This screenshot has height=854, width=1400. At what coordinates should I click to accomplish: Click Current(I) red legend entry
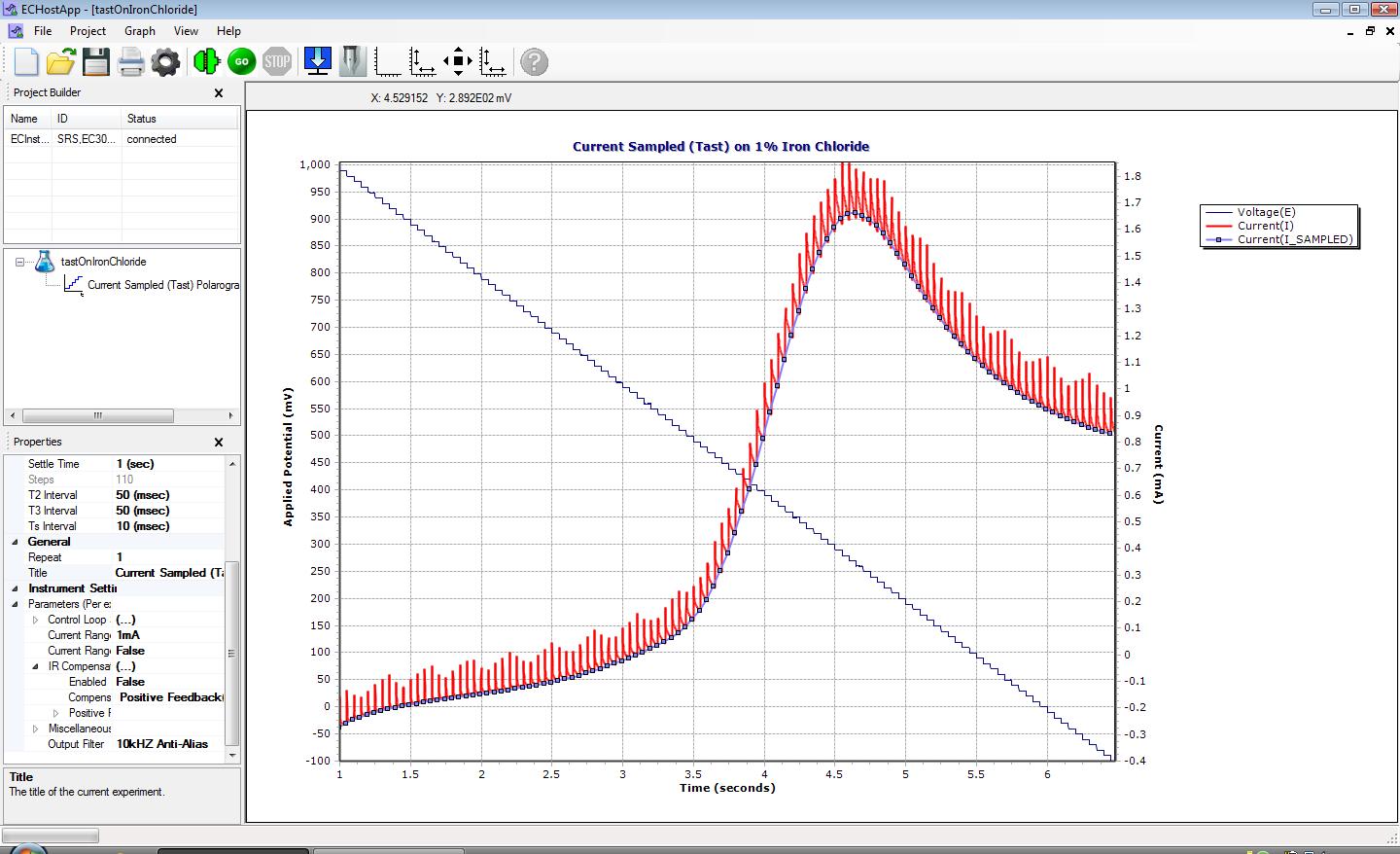click(x=1265, y=226)
